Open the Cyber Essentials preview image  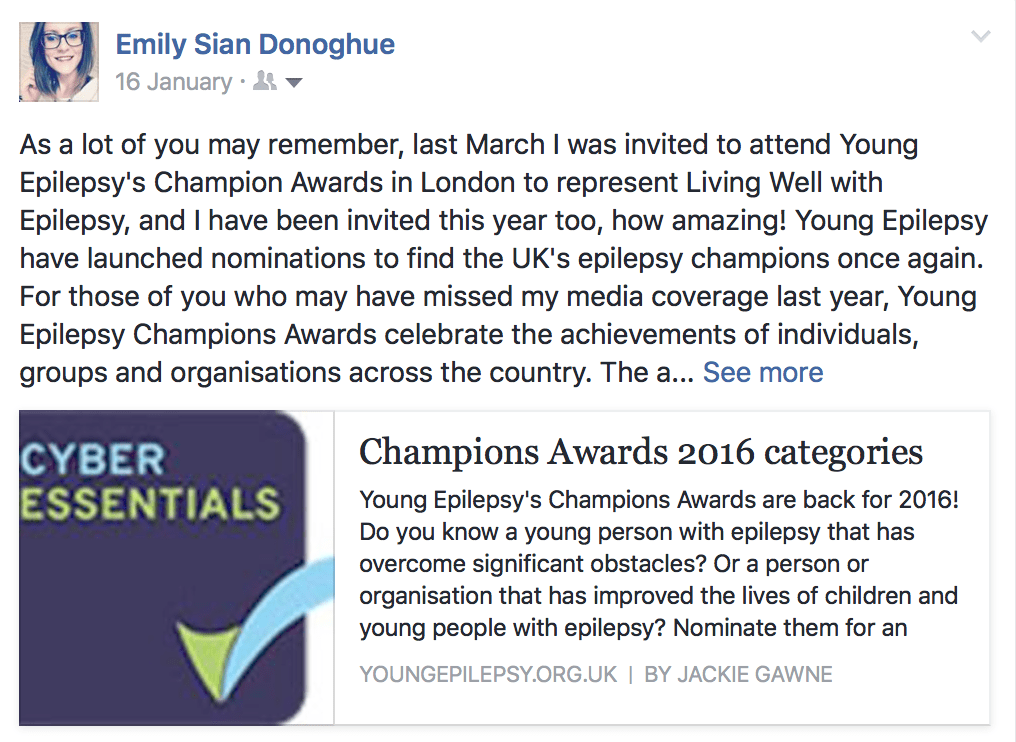click(176, 567)
